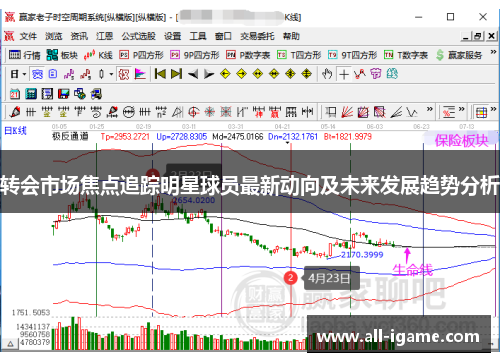Click the small triangle button beside the volume scale

coord(11,344)
